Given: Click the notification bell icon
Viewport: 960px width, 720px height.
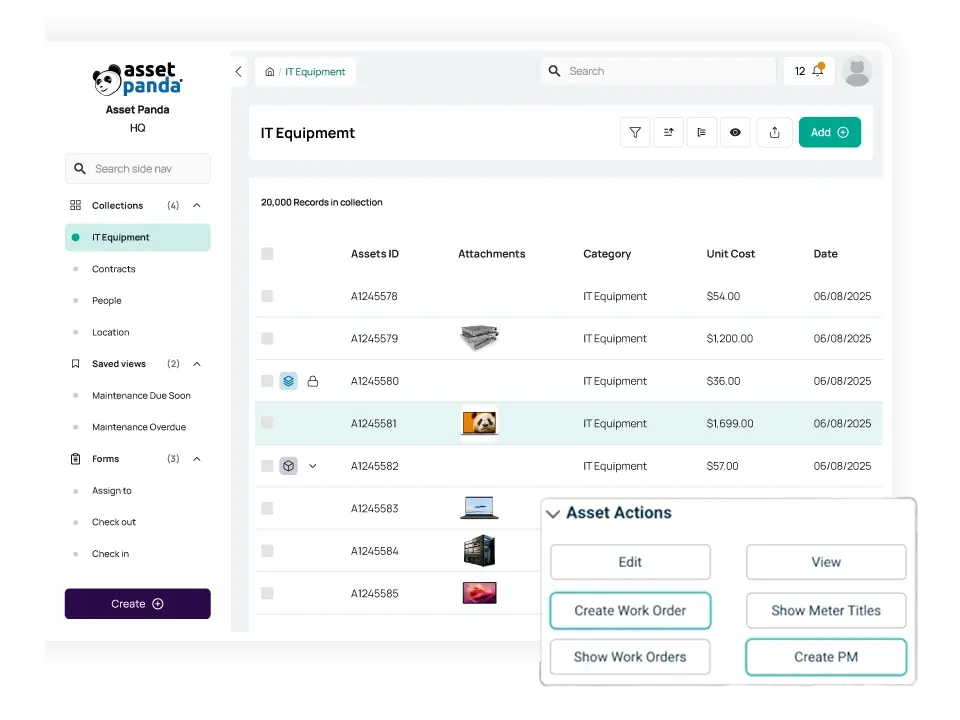Looking at the screenshot, I should (818, 70).
